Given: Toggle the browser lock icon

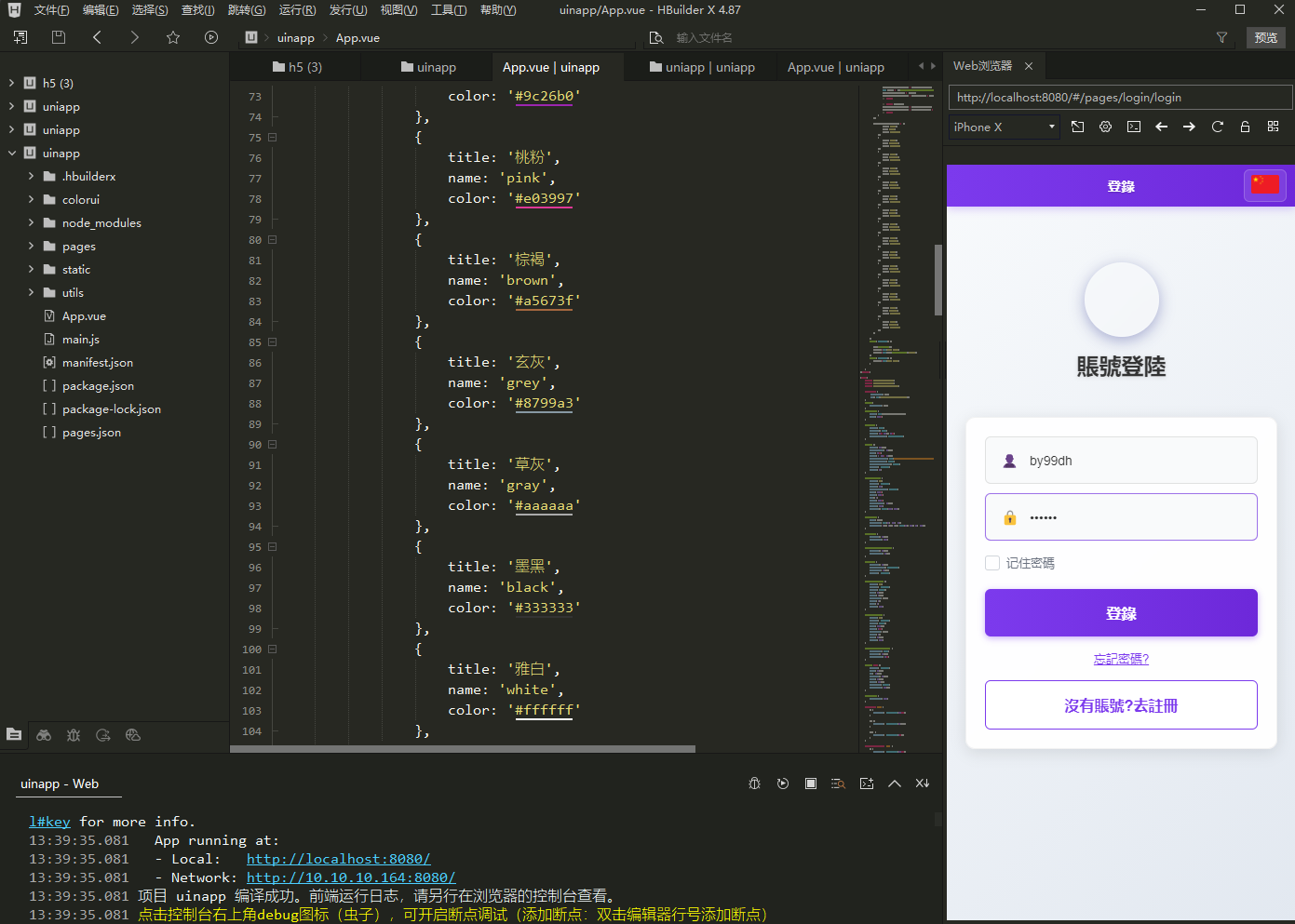Looking at the screenshot, I should pyautogui.click(x=1245, y=127).
